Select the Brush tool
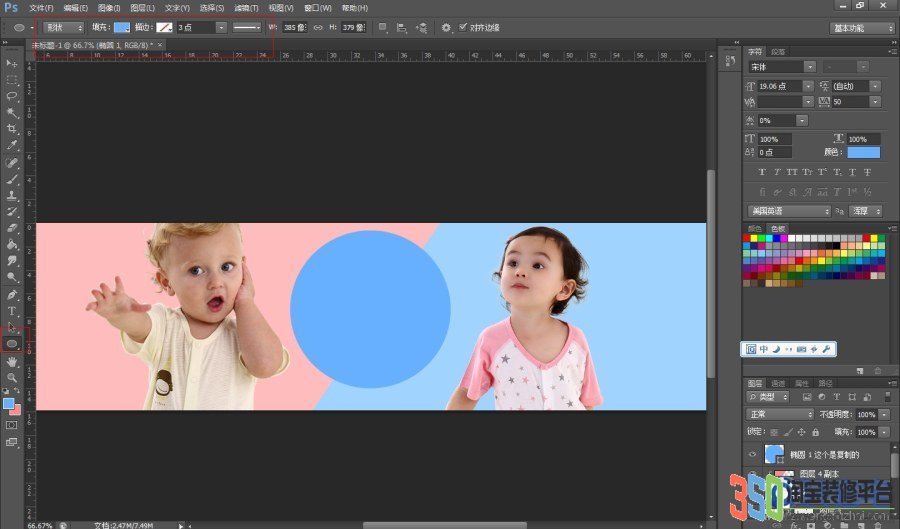This screenshot has width=900, height=529. pyautogui.click(x=11, y=179)
